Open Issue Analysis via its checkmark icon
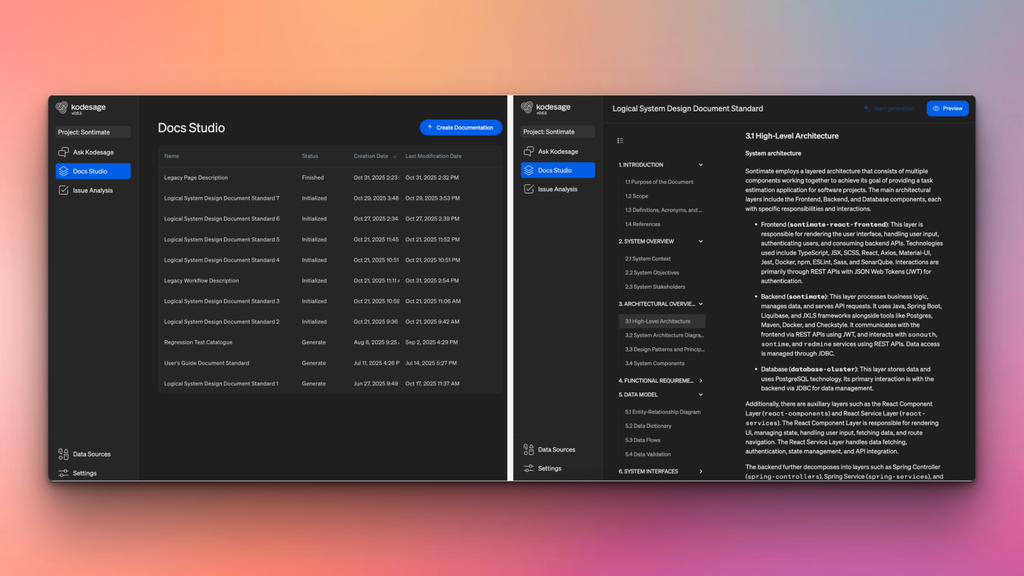The image size is (1024, 576). pyautogui.click(x=64, y=188)
